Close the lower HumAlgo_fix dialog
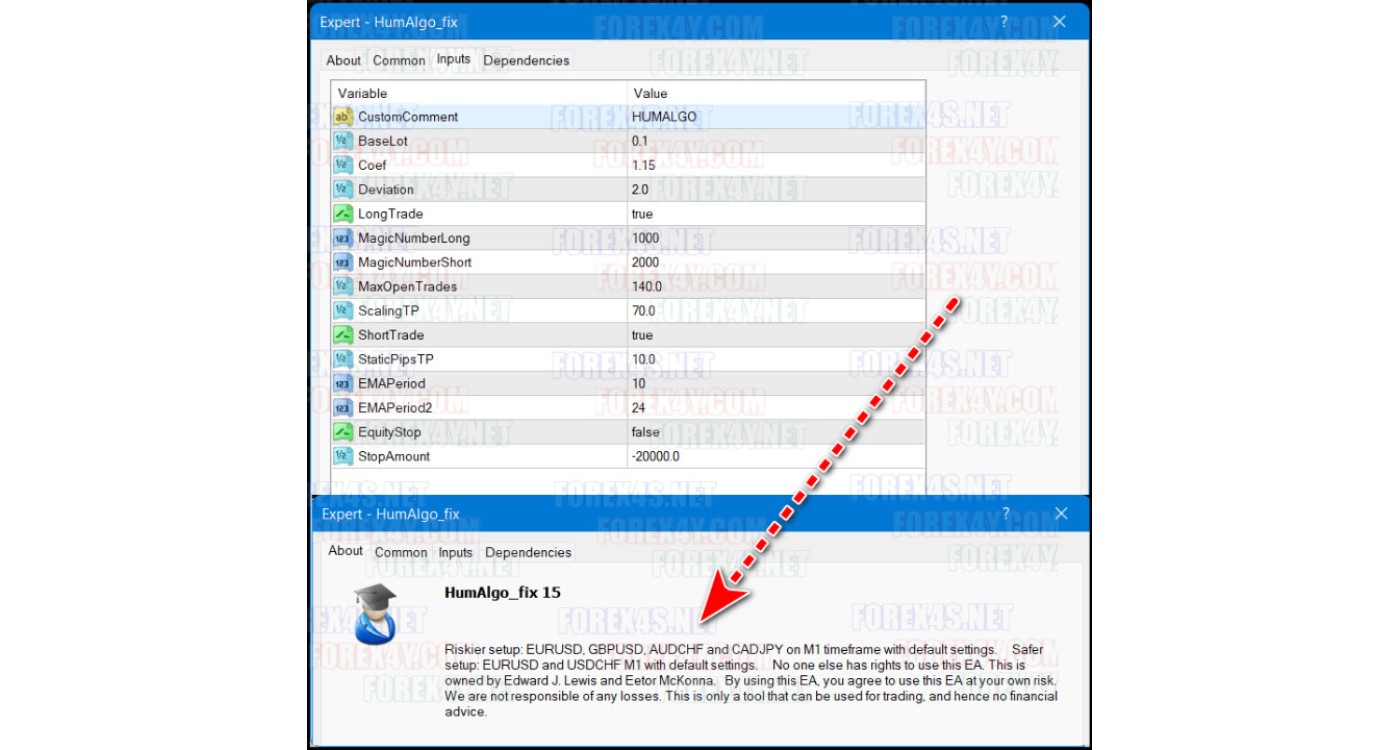The width and height of the screenshot is (1400, 750). (x=1061, y=513)
